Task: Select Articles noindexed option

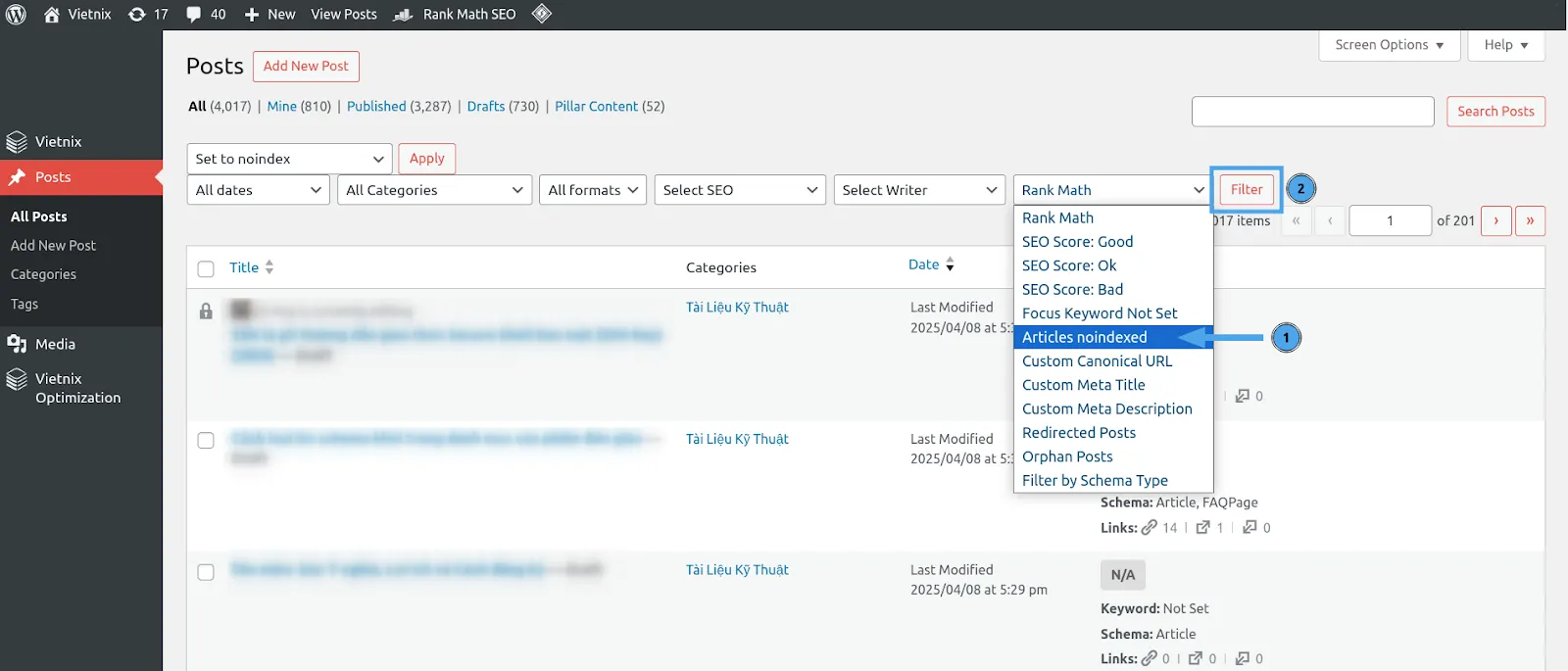Action: click(x=1113, y=337)
